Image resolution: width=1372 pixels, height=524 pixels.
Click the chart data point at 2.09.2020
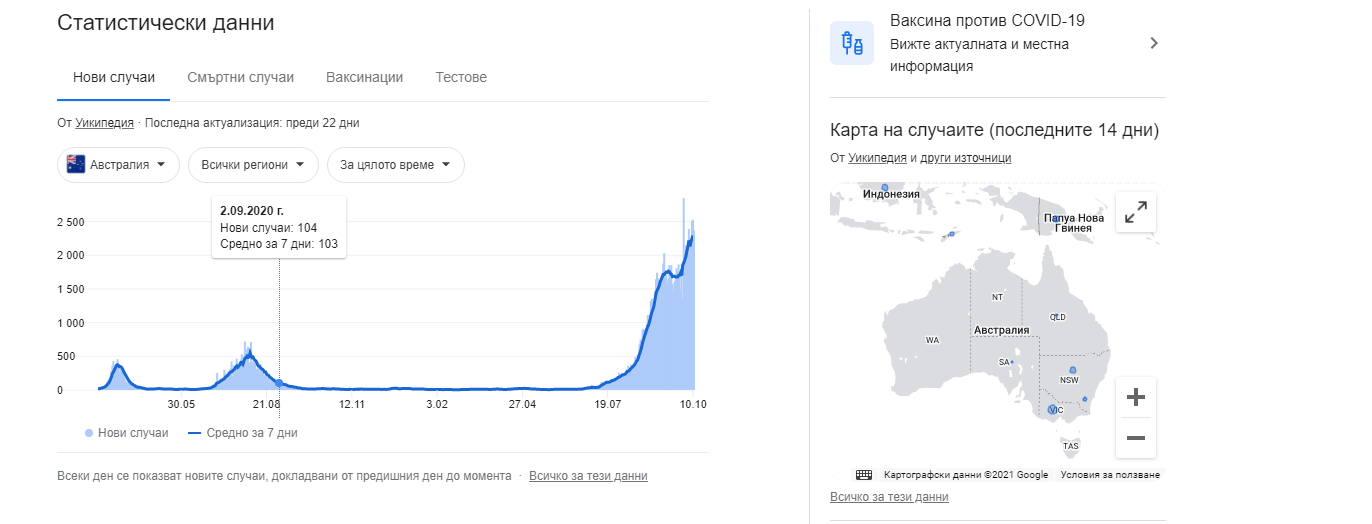(279, 383)
